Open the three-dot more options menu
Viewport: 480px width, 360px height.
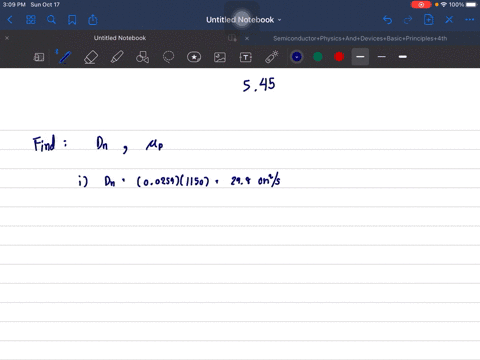(x=470, y=20)
